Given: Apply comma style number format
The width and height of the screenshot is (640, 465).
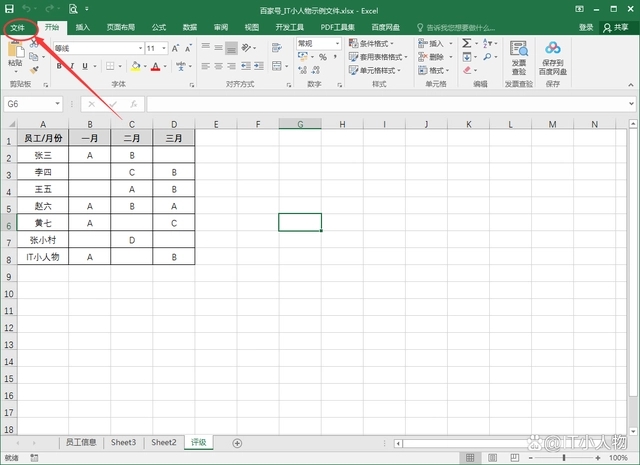Looking at the screenshot, I should click(x=335, y=57).
